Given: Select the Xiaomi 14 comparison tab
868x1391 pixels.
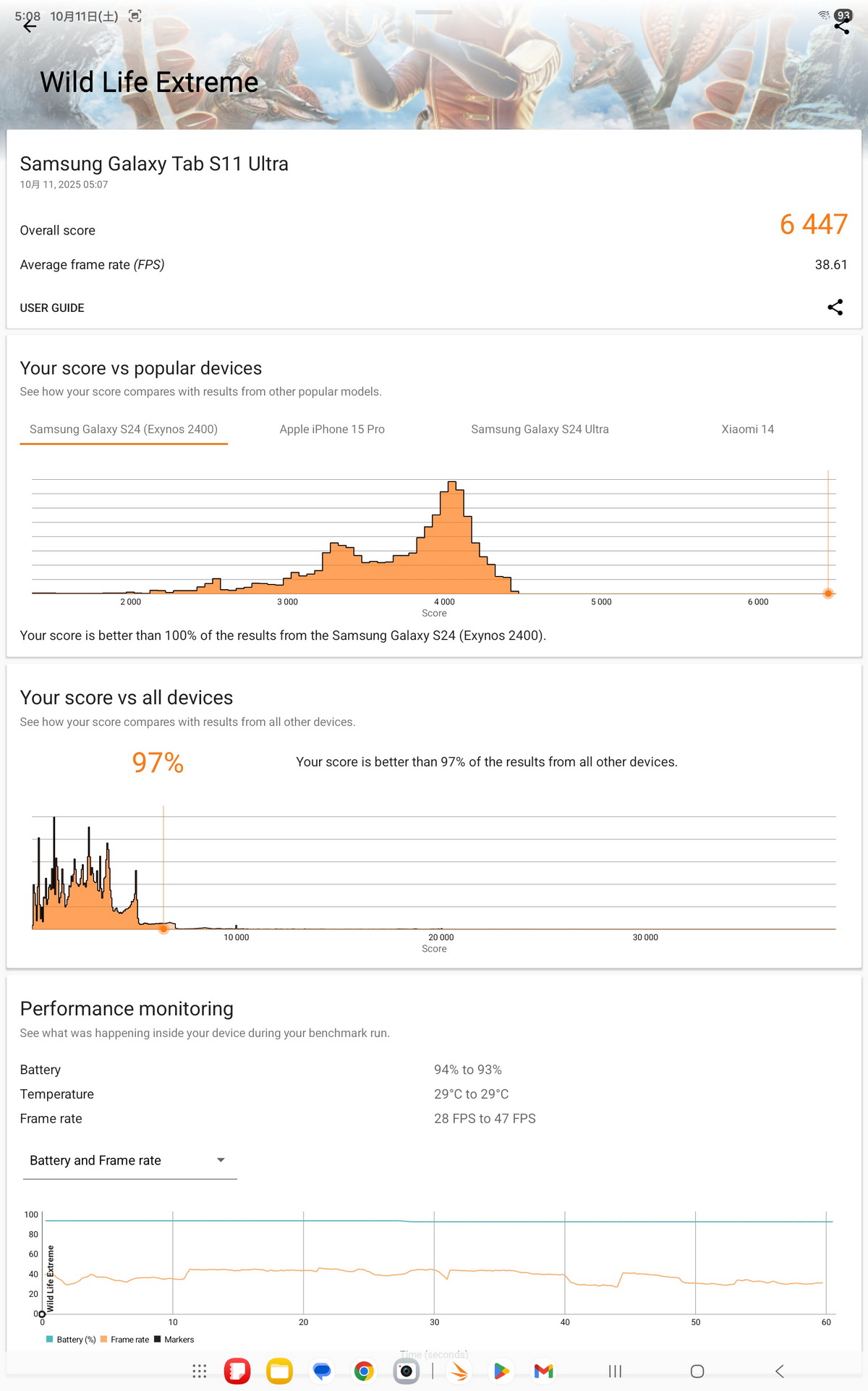Looking at the screenshot, I should [747, 429].
